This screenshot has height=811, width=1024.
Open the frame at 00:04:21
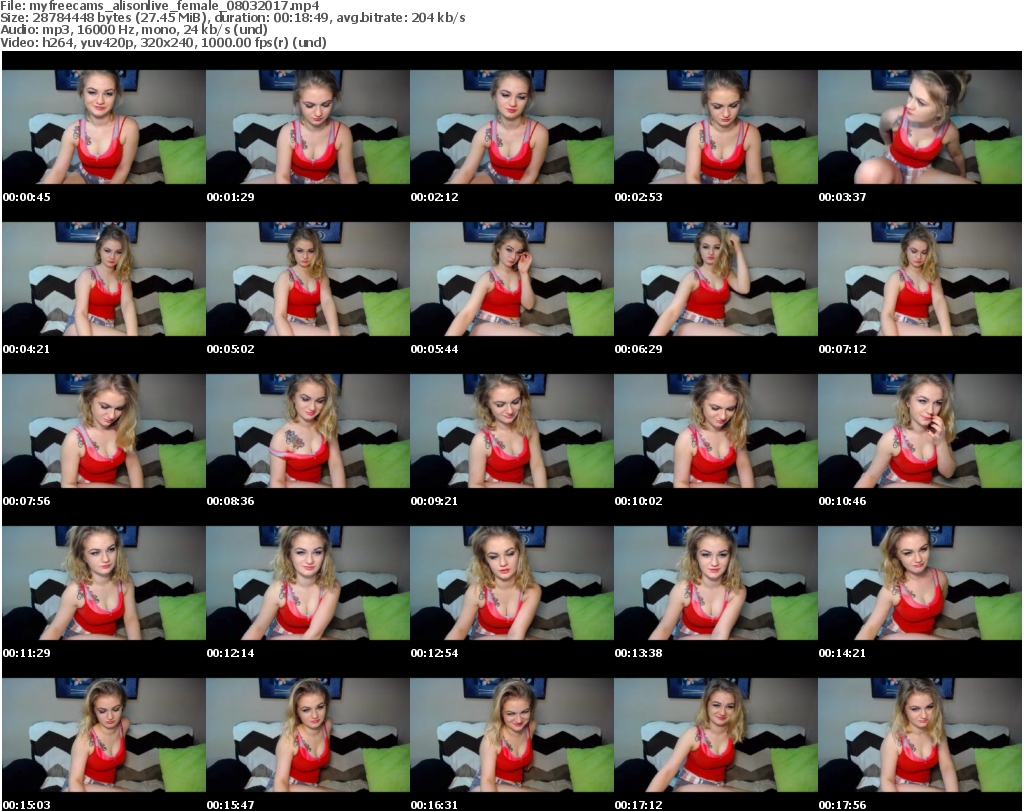tap(104, 279)
